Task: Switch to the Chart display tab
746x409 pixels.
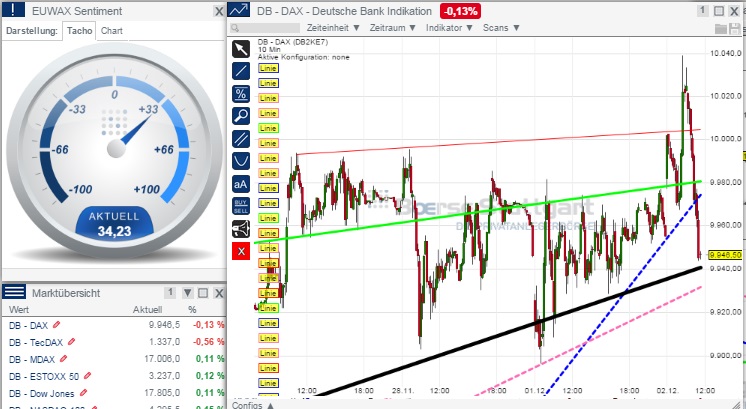Action: pyautogui.click(x=112, y=30)
